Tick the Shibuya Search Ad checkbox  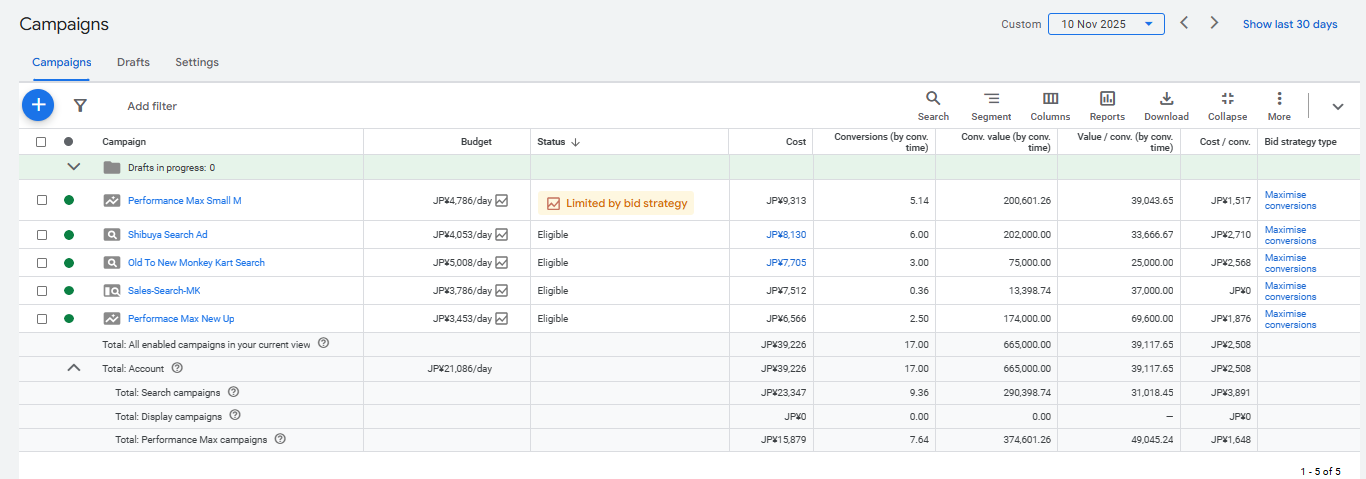click(x=42, y=235)
